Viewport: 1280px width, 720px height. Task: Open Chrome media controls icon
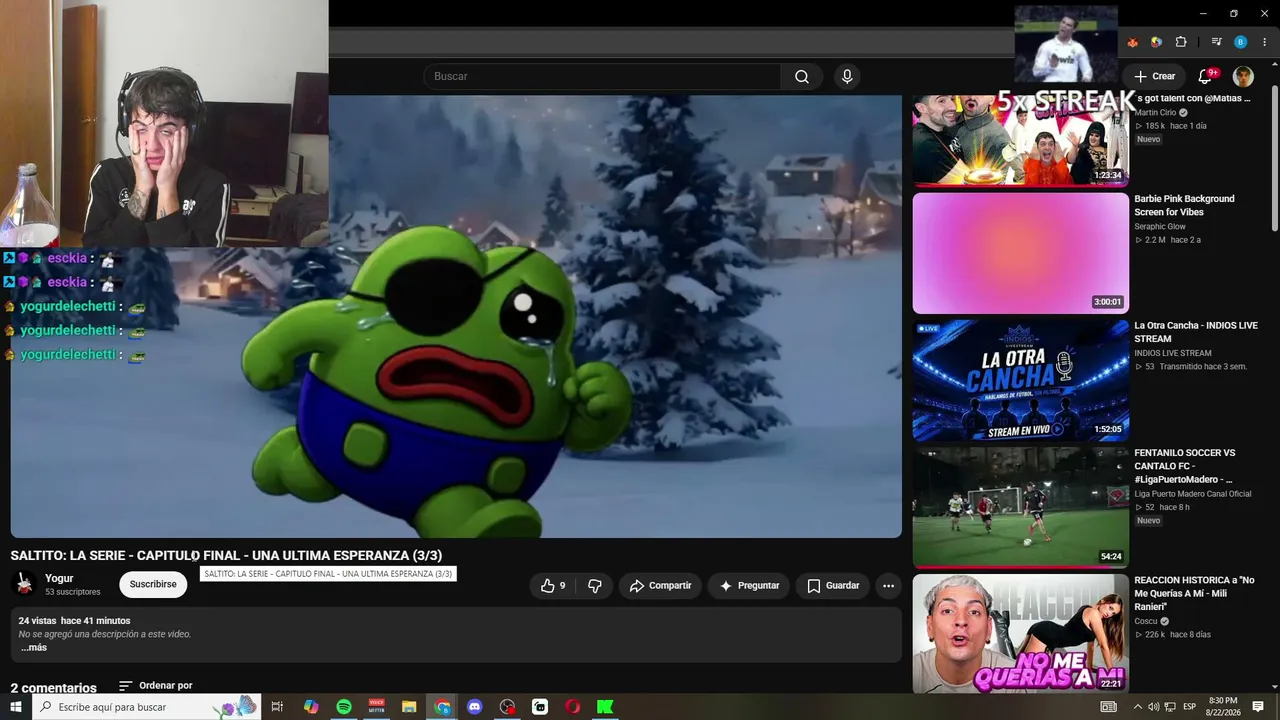click(1216, 42)
